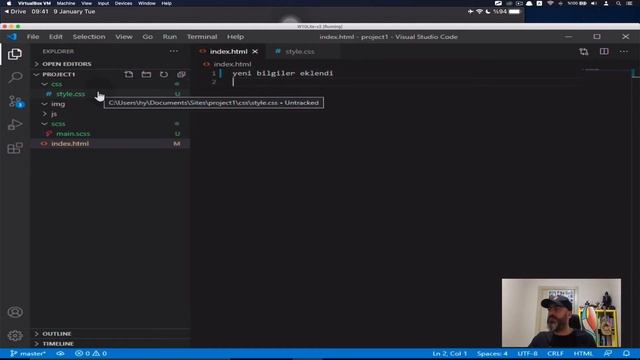Close the index.html tab
This screenshot has height=360, width=640.
tap(255, 51)
